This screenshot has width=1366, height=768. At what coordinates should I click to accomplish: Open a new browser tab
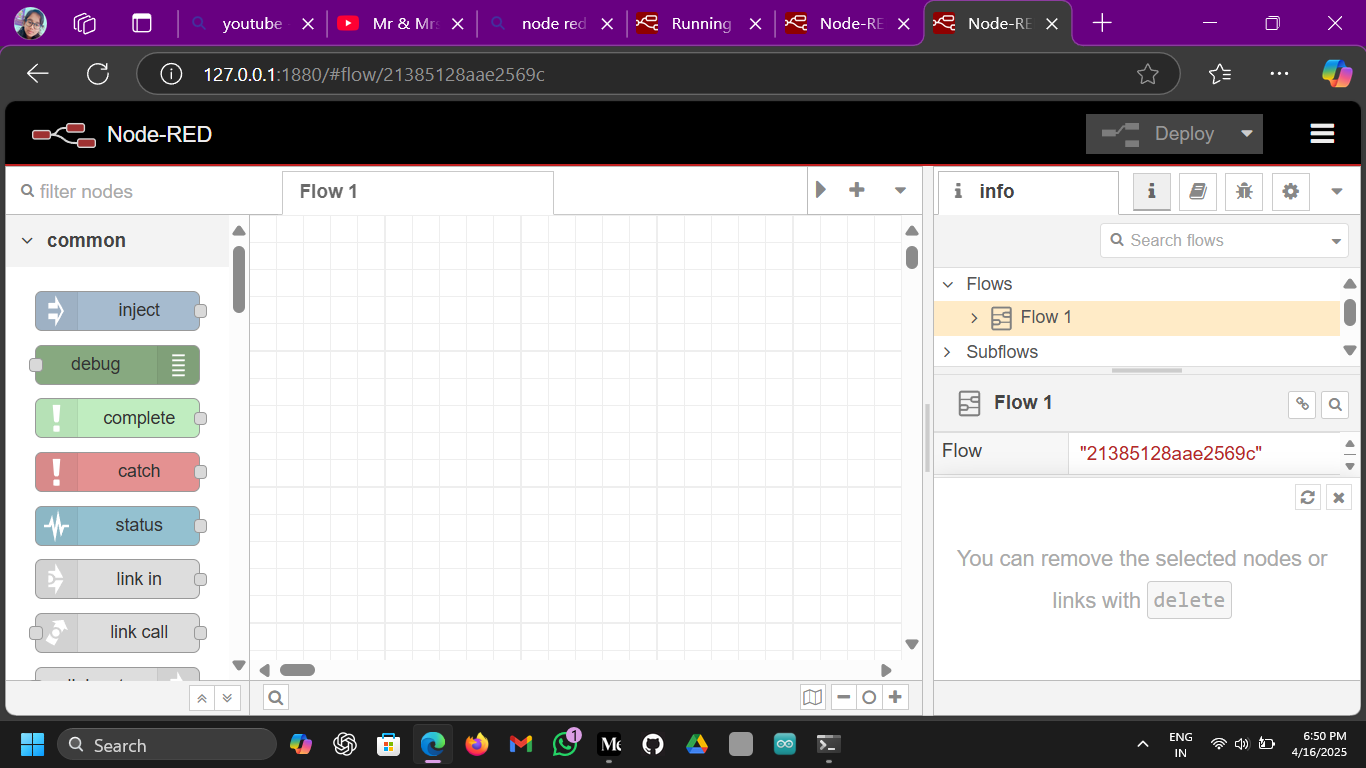(1102, 23)
